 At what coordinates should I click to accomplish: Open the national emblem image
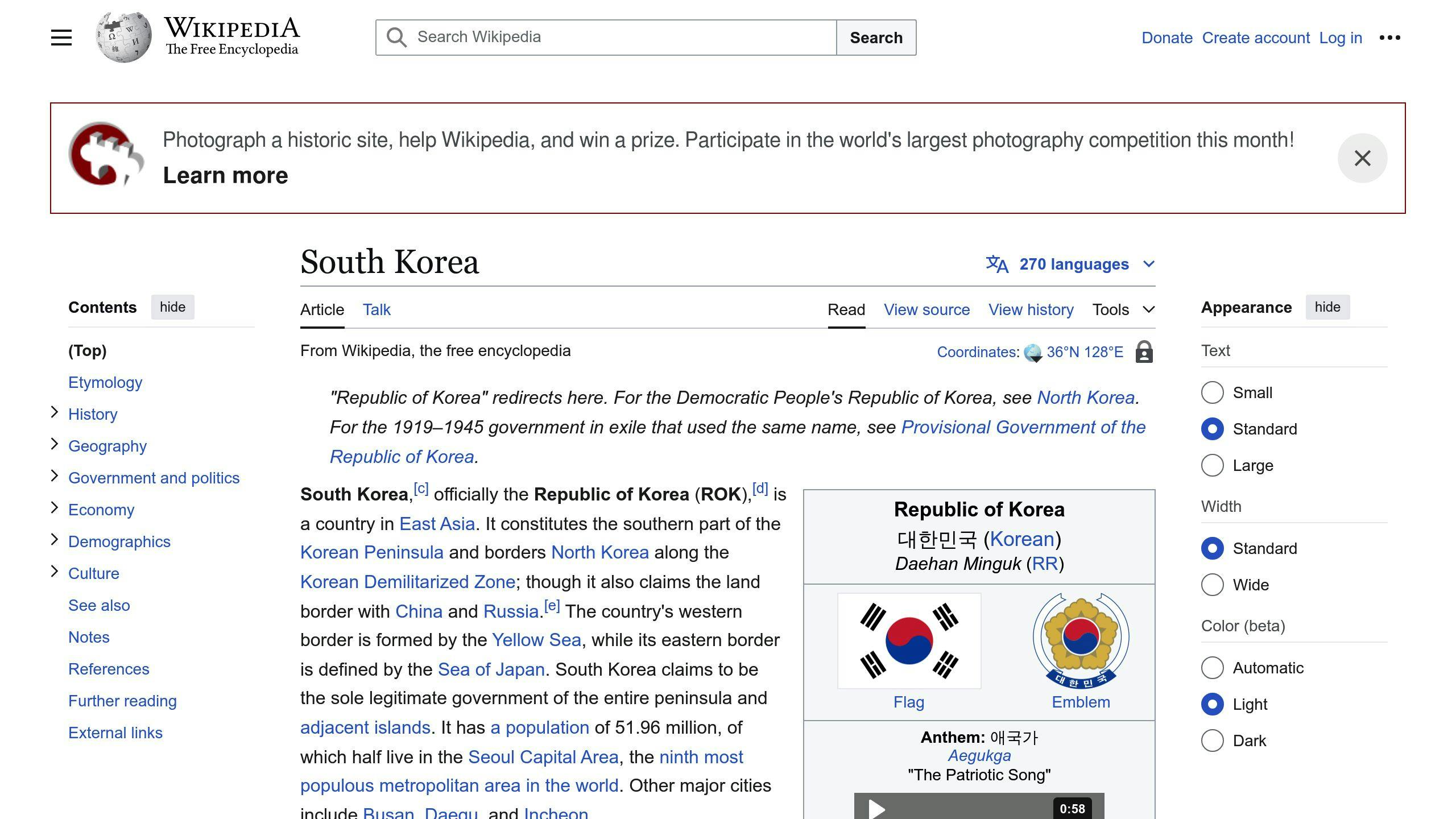click(x=1081, y=641)
